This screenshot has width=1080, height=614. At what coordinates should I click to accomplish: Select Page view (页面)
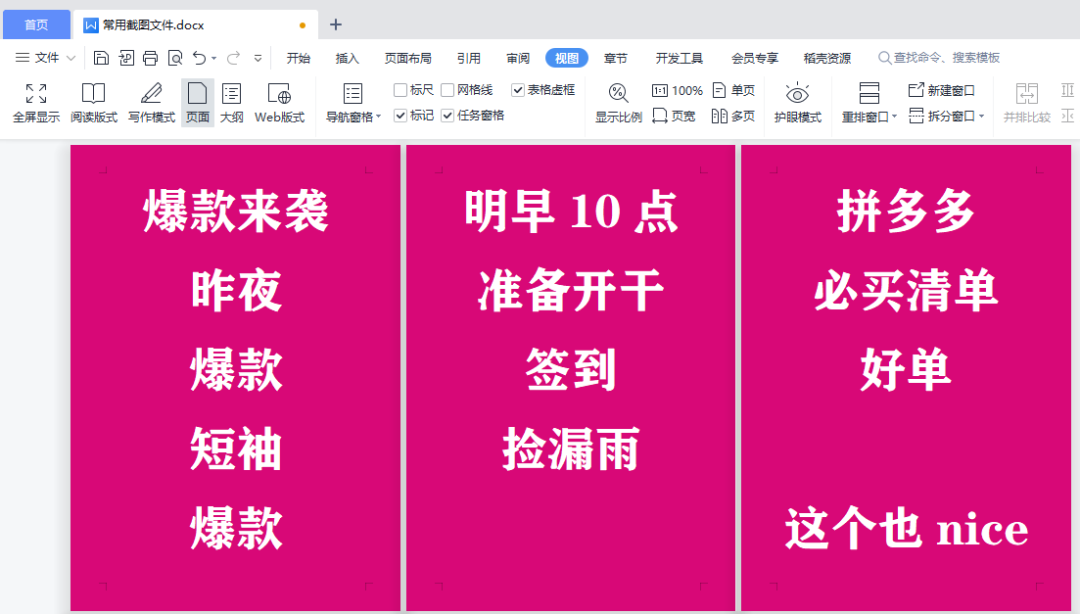click(198, 103)
